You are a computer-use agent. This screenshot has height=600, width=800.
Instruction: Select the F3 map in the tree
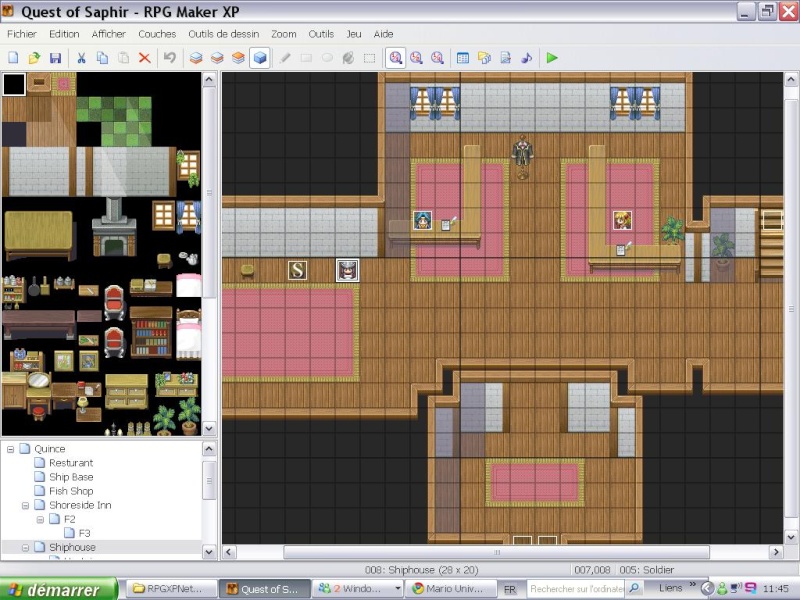[x=84, y=533]
